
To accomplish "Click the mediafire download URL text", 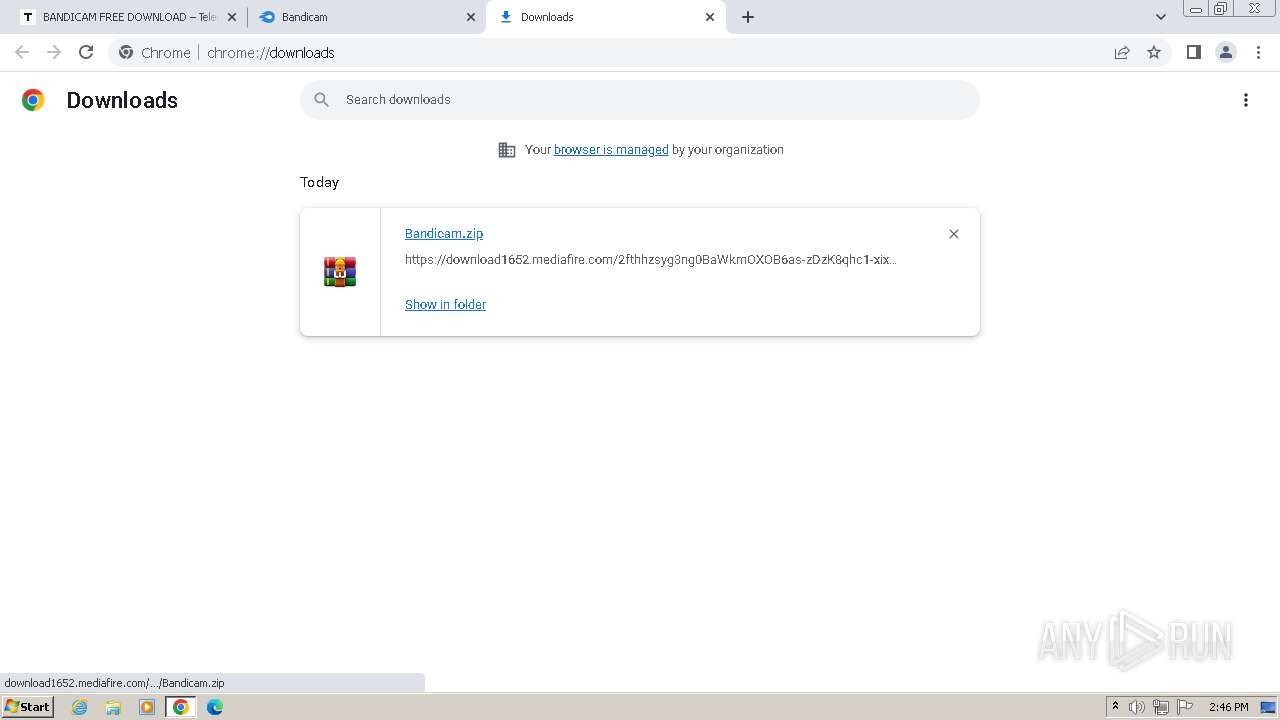I will click(651, 259).
